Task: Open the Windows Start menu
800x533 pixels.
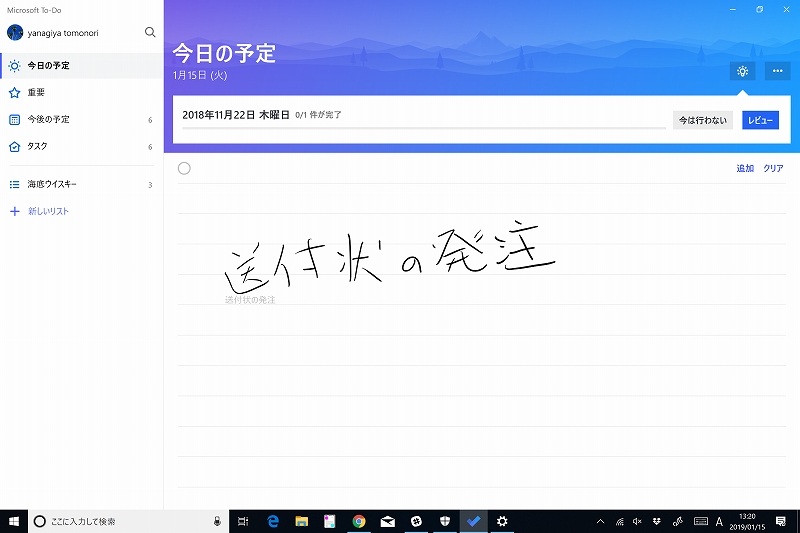Action: (14, 521)
